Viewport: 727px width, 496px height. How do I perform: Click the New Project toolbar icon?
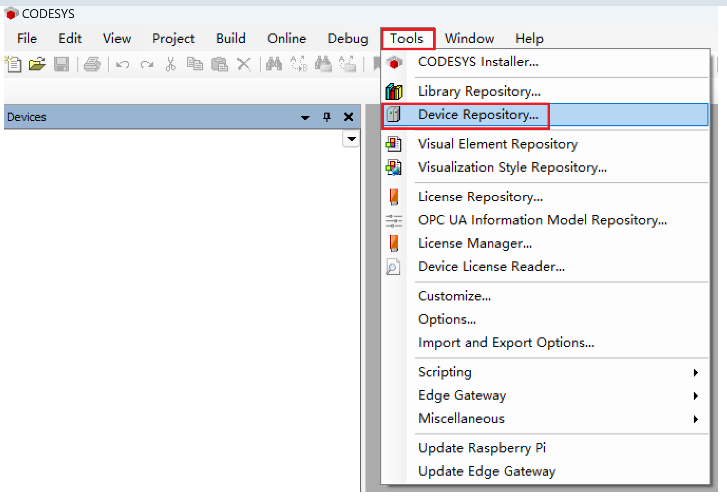(14, 64)
